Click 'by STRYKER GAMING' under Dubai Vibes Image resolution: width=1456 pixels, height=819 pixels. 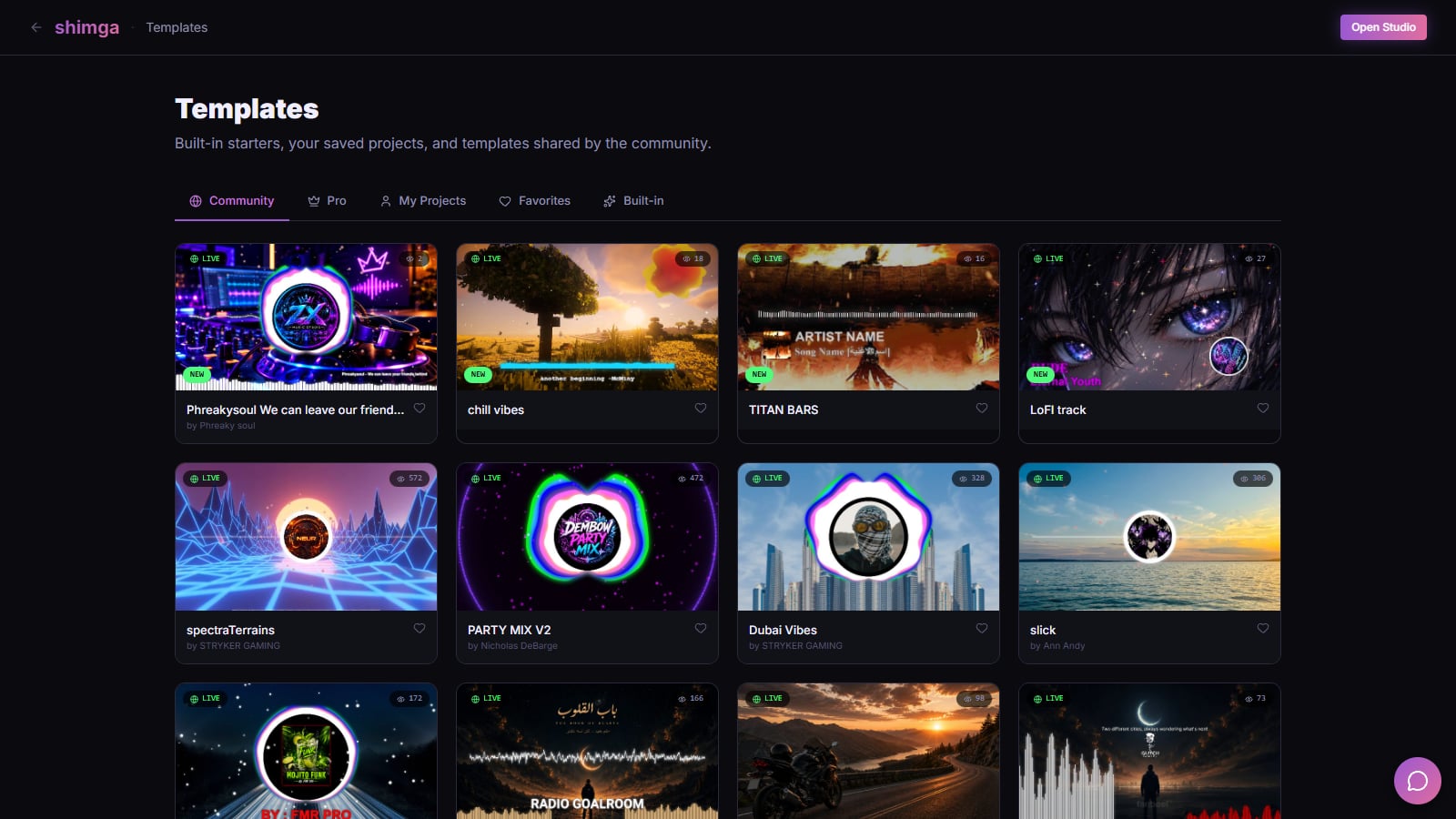point(795,645)
